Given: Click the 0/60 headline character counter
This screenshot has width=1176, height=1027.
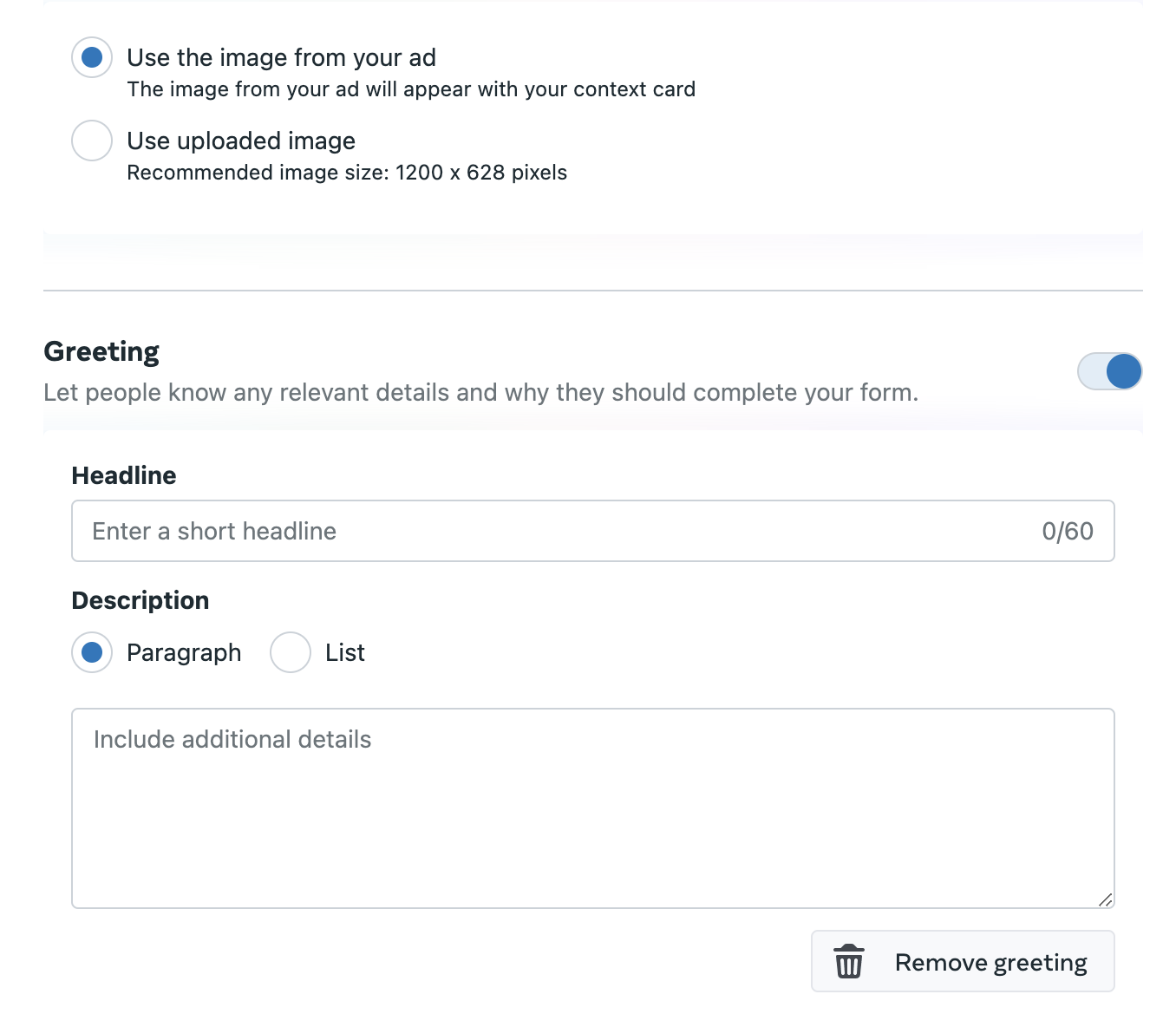Looking at the screenshot, I should pyautogui.click(x=1068, y=531).
